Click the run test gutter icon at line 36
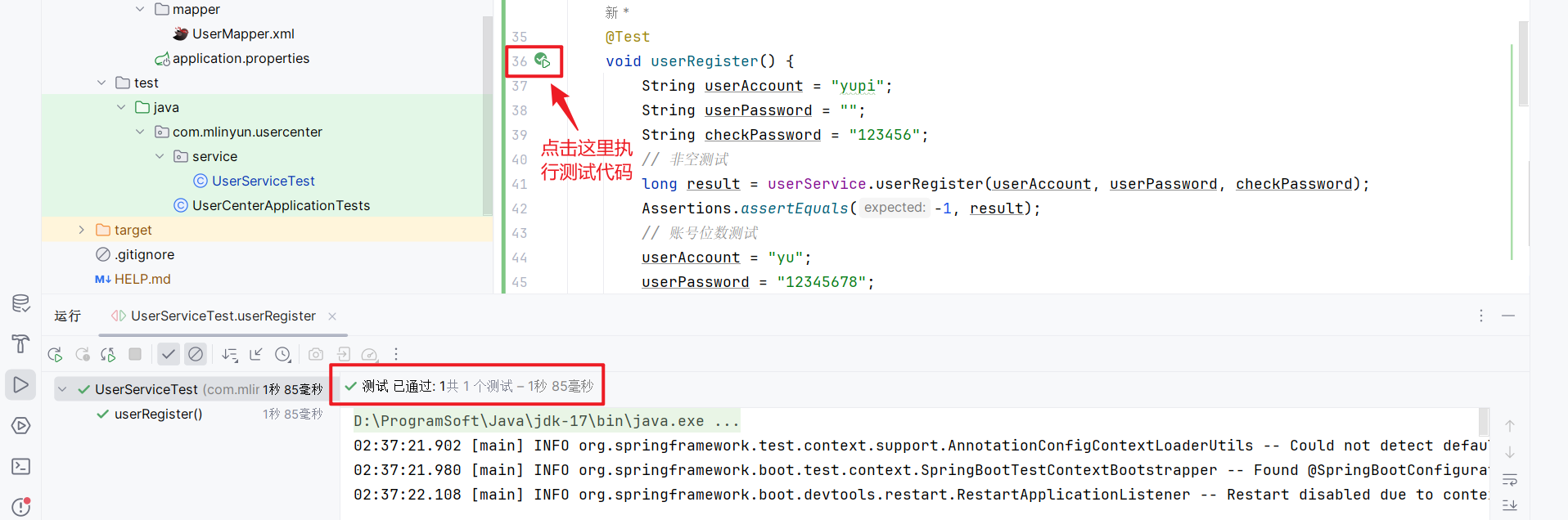 point(542,61)
